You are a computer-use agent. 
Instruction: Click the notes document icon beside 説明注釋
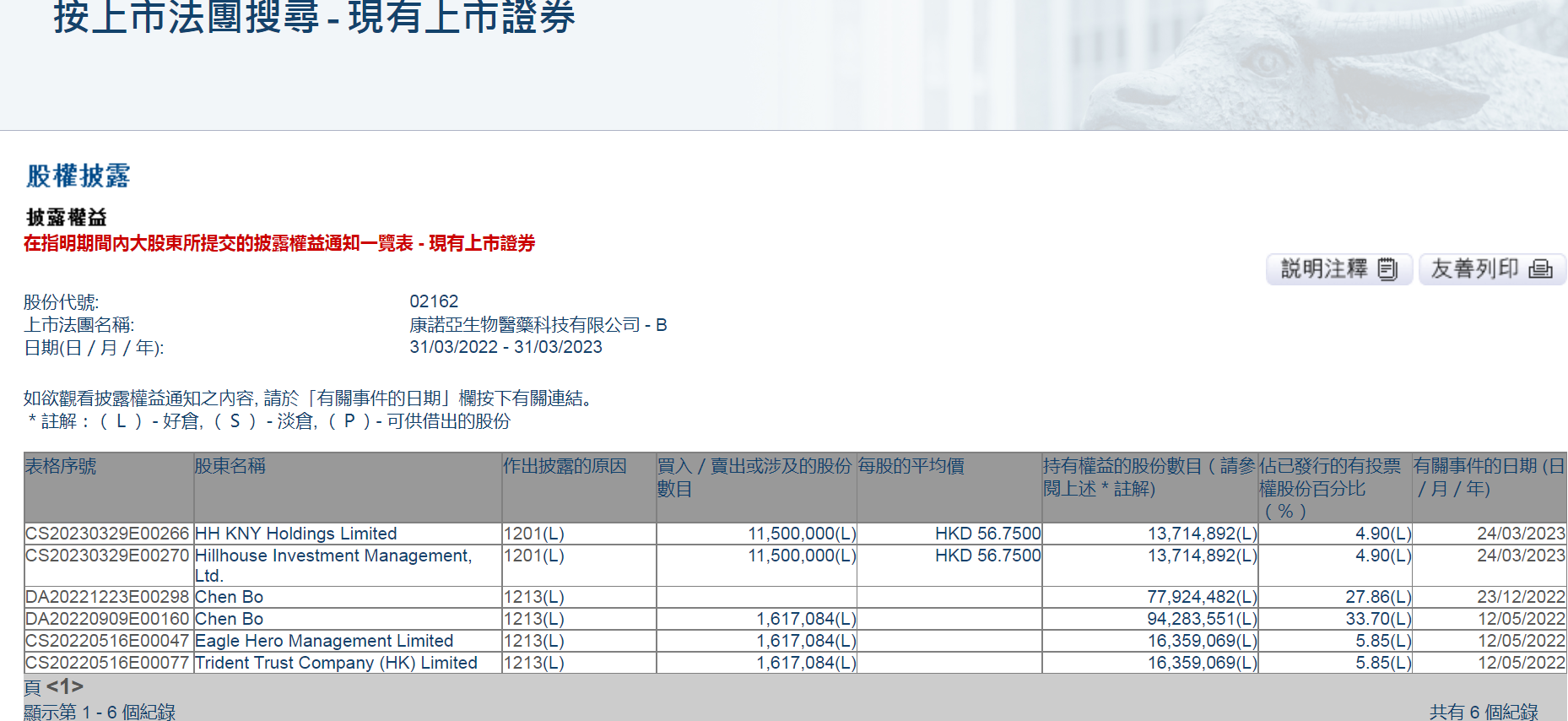pyautogui.click(x=1387, y=269)
